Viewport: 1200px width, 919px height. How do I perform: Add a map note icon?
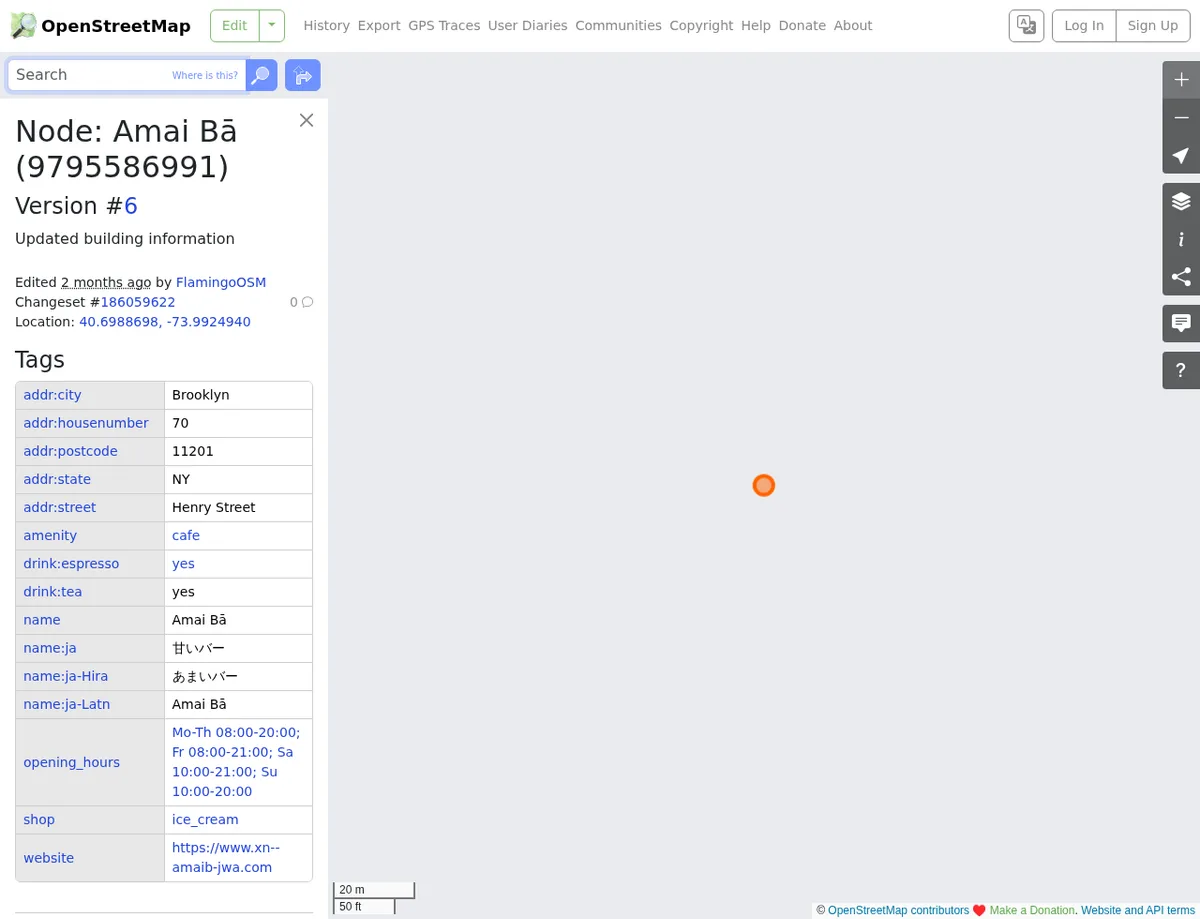[1181, 323]
